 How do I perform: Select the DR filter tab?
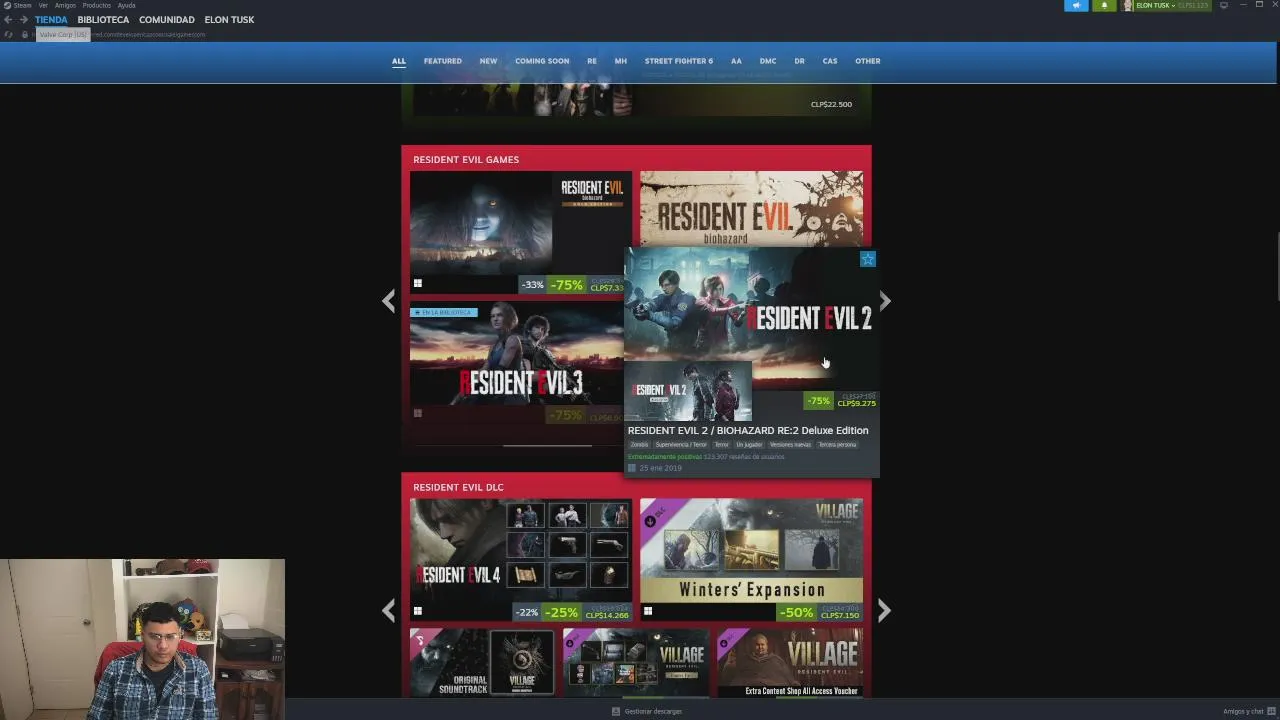pos(799,61)
